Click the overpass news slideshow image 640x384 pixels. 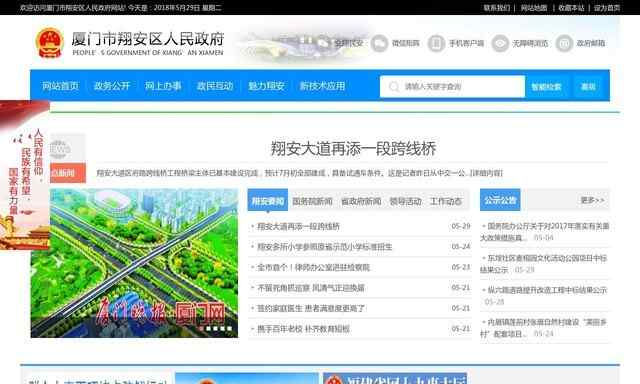pyautogui.click(x=134, y=263)
